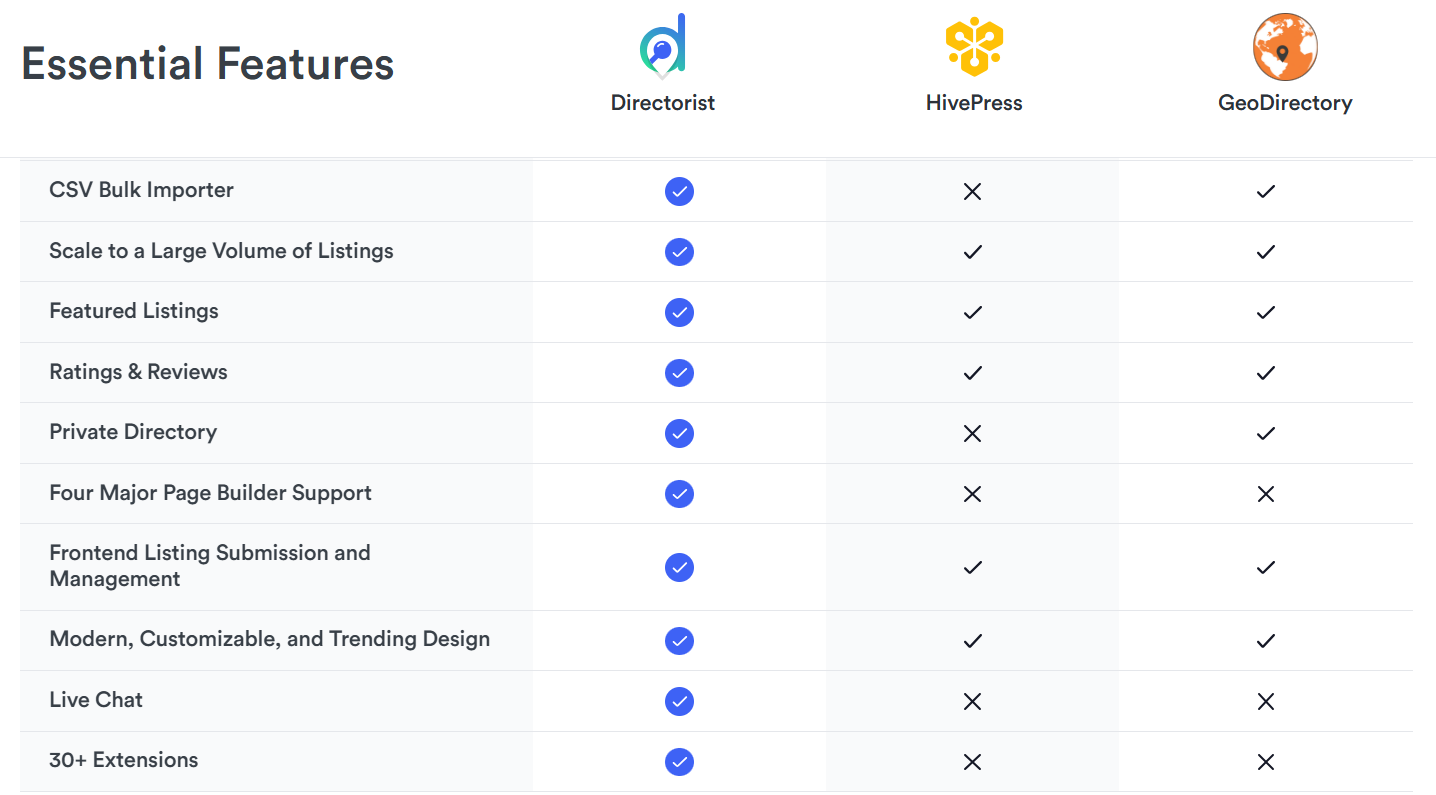Click GeoDirectory X for Four Major Page Builder Support
Screen dimensions: 1436x795
coord(1265,494)
